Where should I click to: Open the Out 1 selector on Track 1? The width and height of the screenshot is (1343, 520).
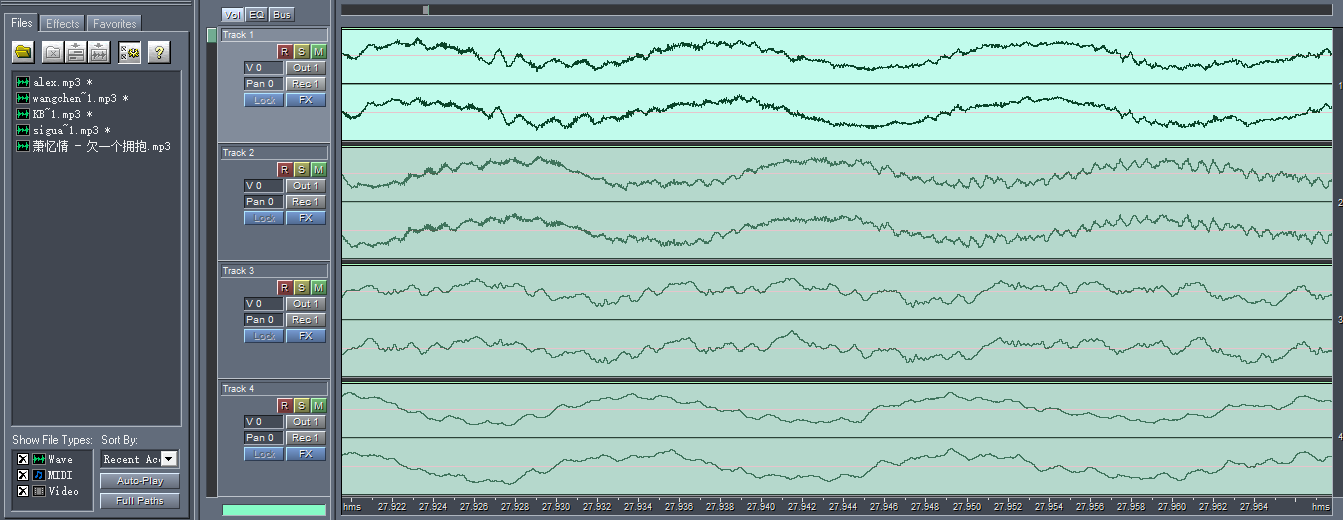point(305,68)
